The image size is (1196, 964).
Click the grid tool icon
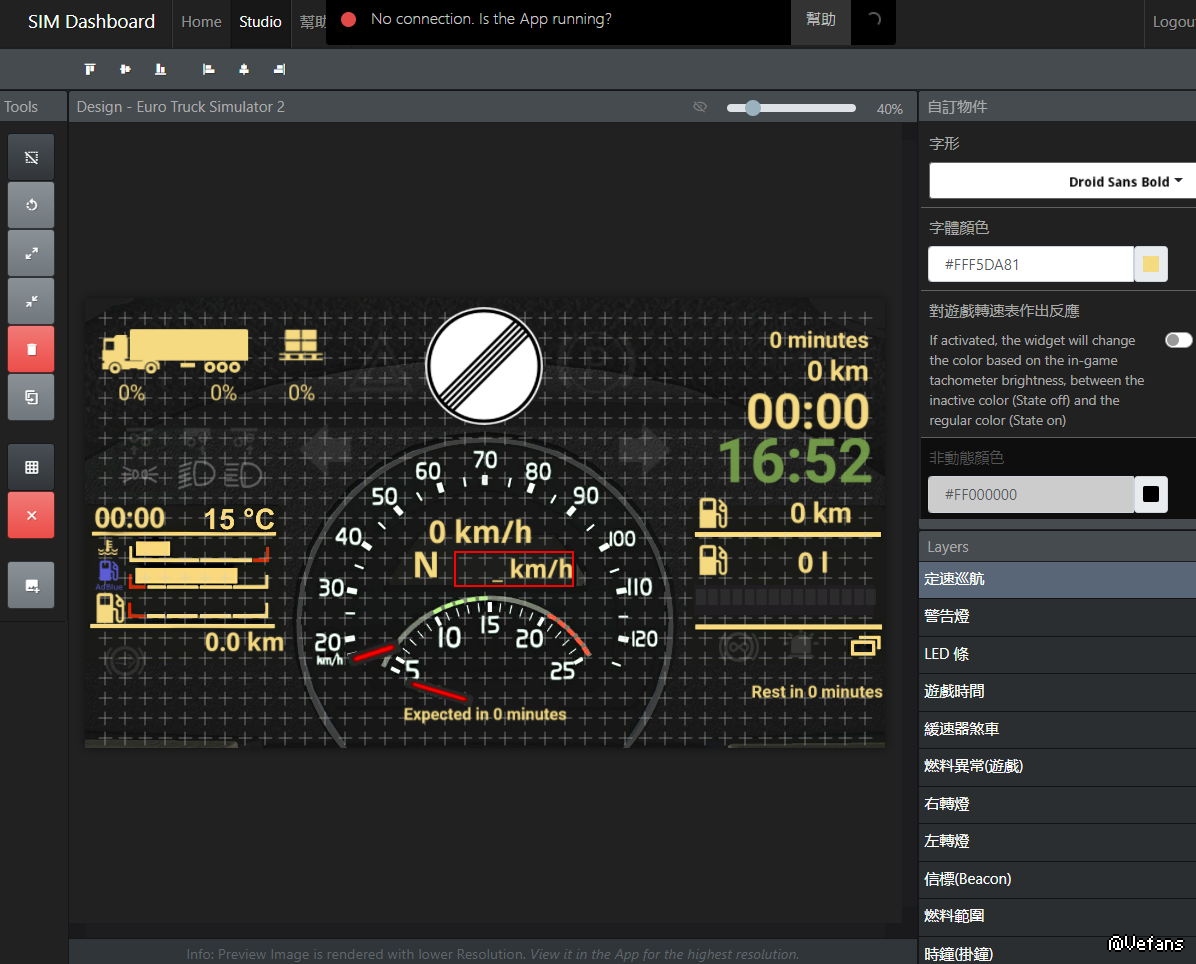(31, 467)
